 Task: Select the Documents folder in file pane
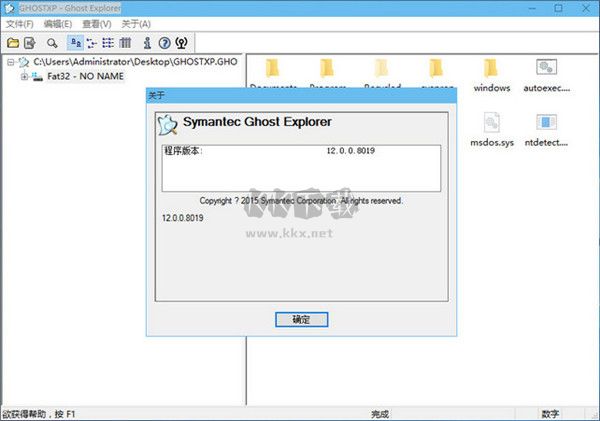(x=272, y=69)
